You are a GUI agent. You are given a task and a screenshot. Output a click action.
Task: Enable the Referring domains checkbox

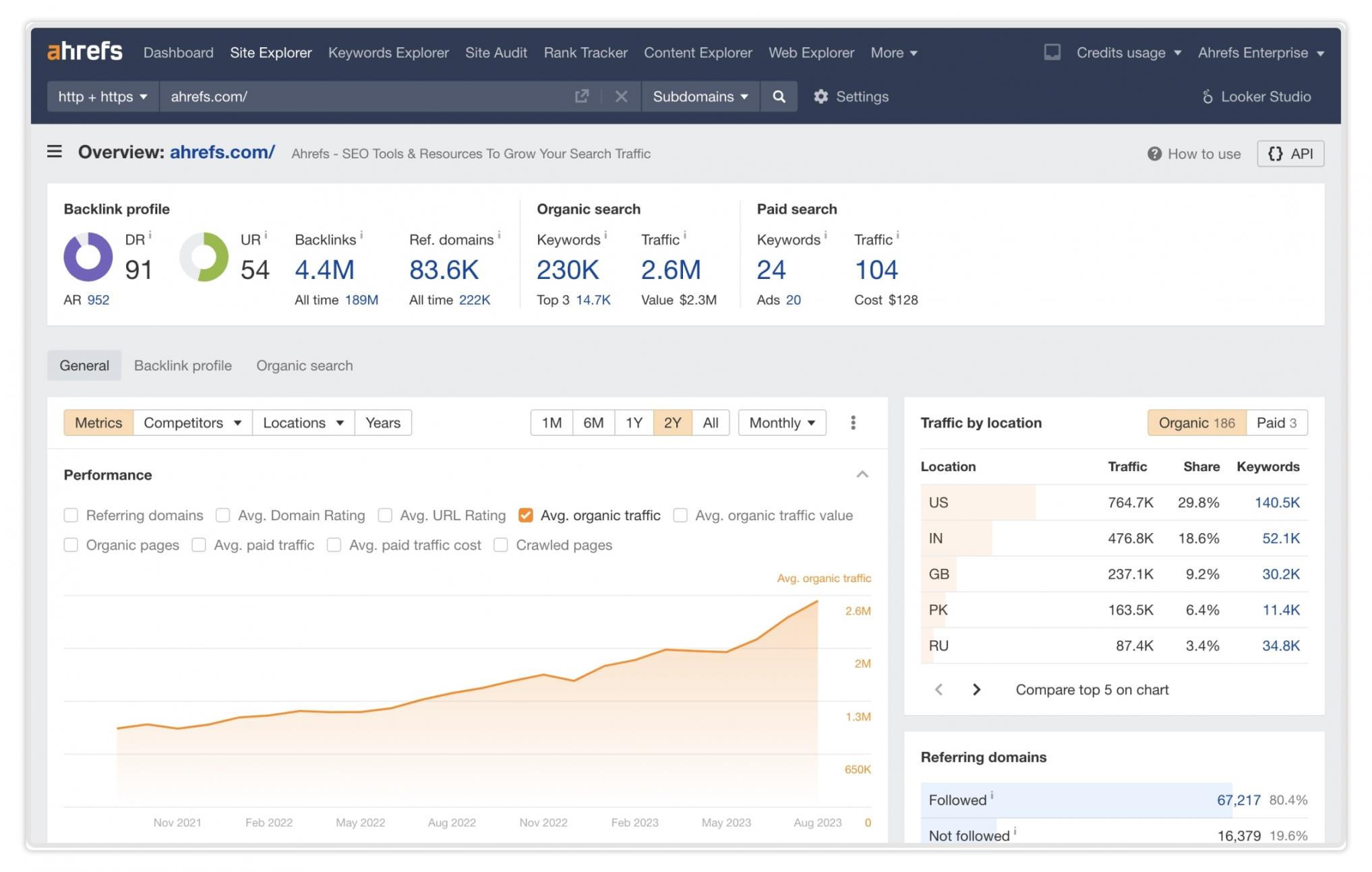pyautogui.click(x=71, y=516)
